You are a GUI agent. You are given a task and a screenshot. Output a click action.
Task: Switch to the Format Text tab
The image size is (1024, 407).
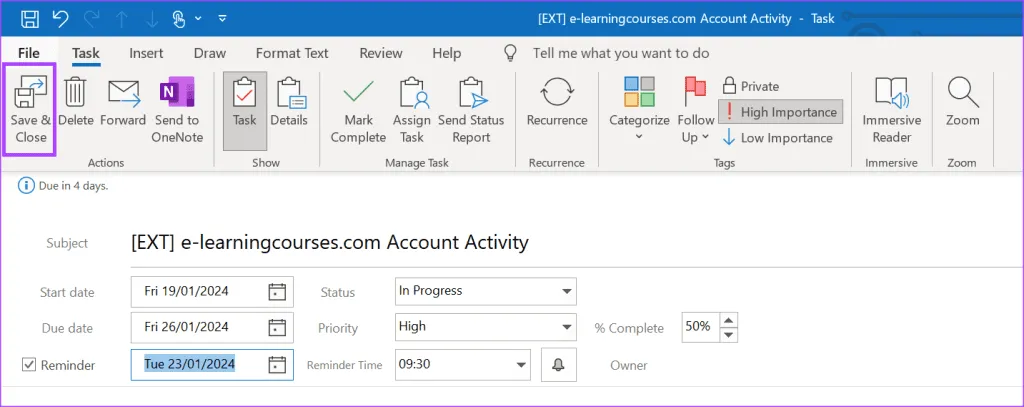[x=292, y=53]
